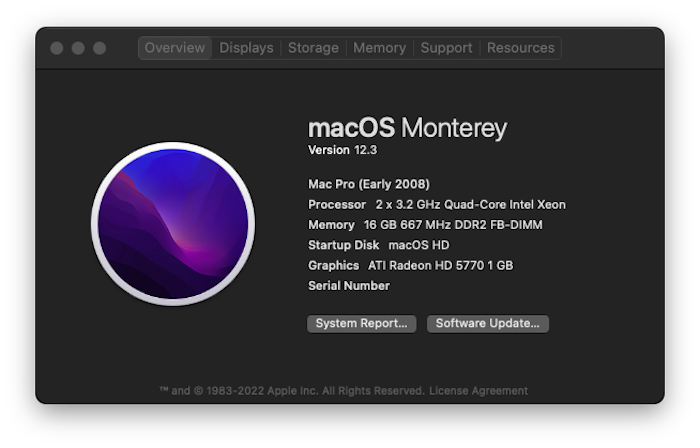
Task: Switch to the Overview tab
Action: tap(175, 48)
